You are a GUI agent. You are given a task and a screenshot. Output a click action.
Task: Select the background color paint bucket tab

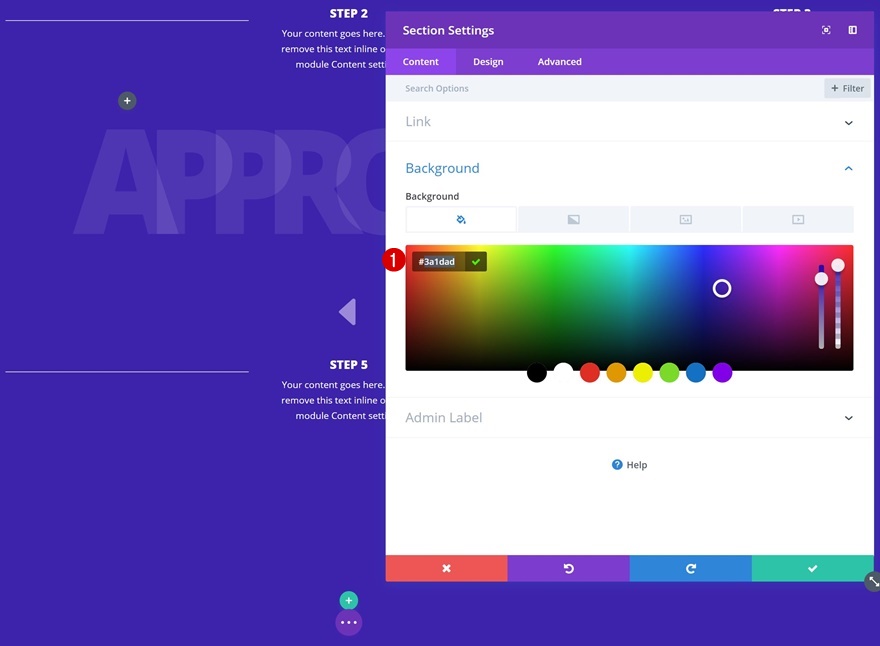pyautogui.click(x=461, y=219)
